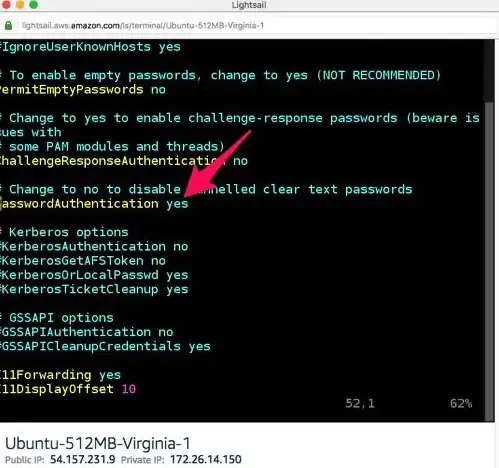Maximize the Lightsail window with green button

click(34, 4)
